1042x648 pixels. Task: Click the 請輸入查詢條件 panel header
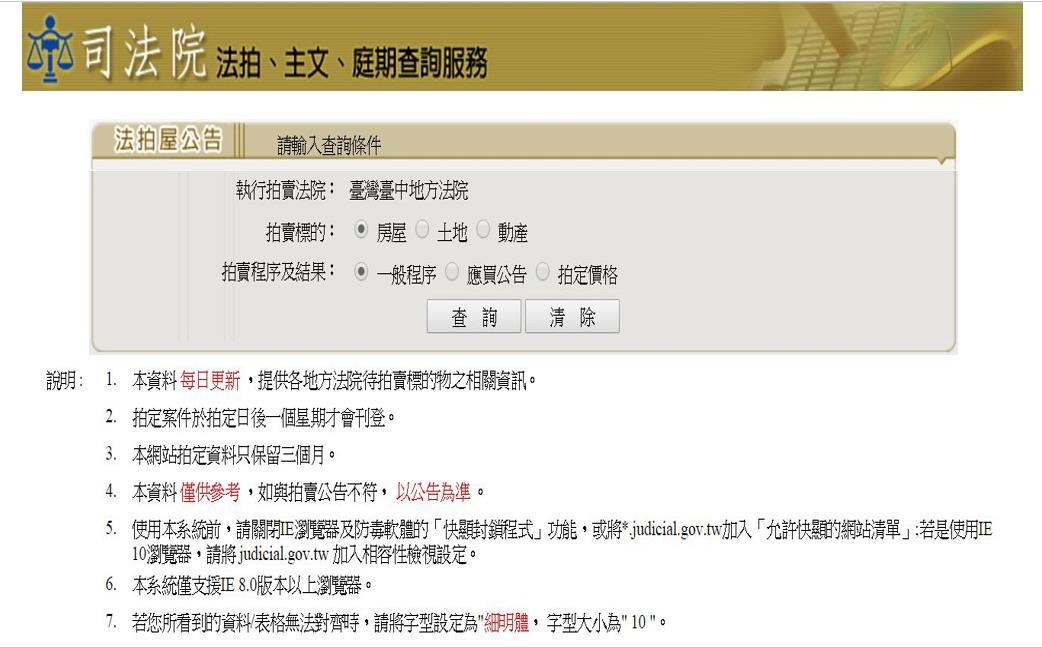329,147
